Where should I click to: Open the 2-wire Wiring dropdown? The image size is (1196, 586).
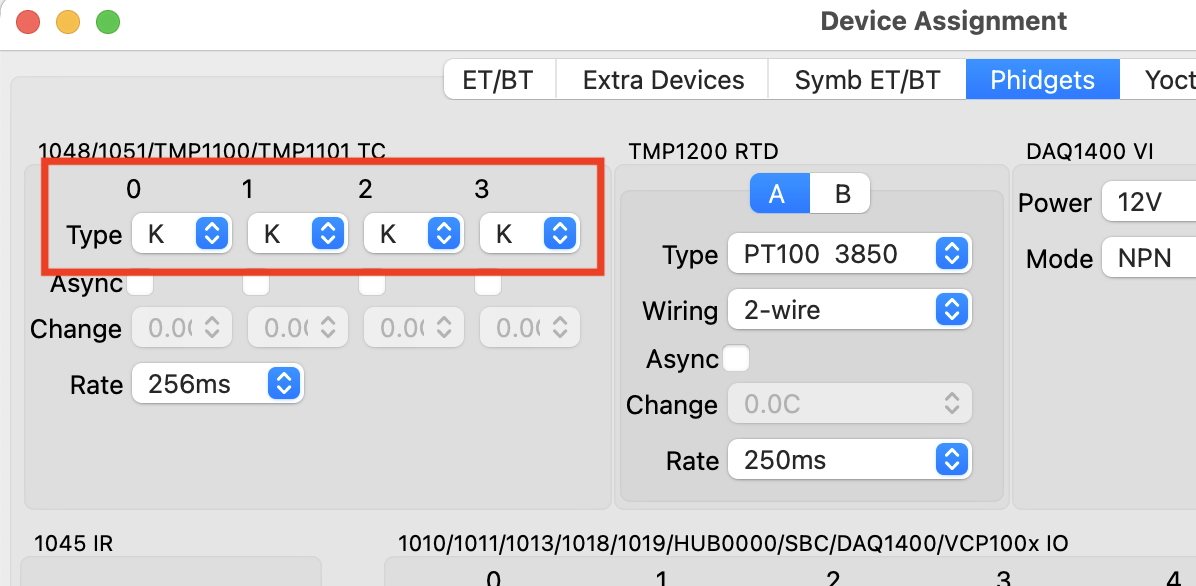[x=849, y=309]
